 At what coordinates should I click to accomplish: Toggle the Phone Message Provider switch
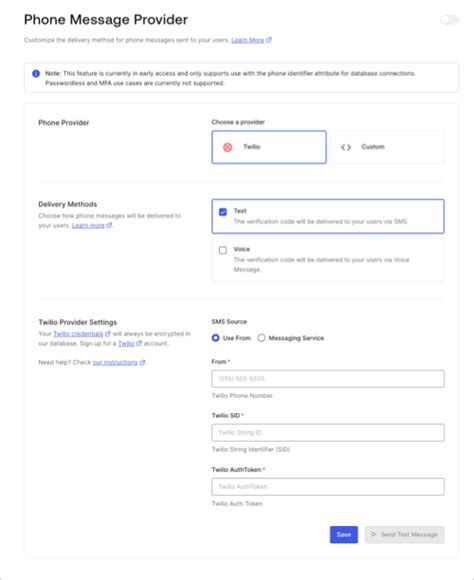(450, 20)
